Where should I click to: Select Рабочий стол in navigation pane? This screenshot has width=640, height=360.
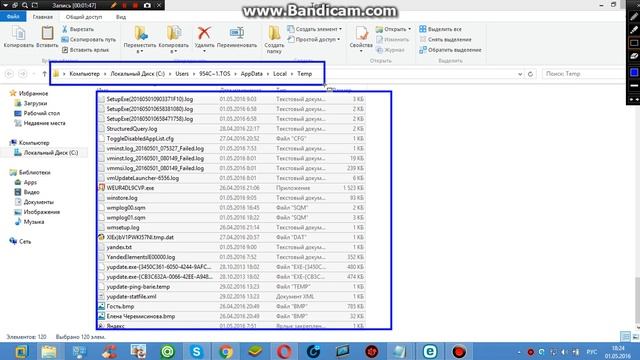[x=37, y=113]
